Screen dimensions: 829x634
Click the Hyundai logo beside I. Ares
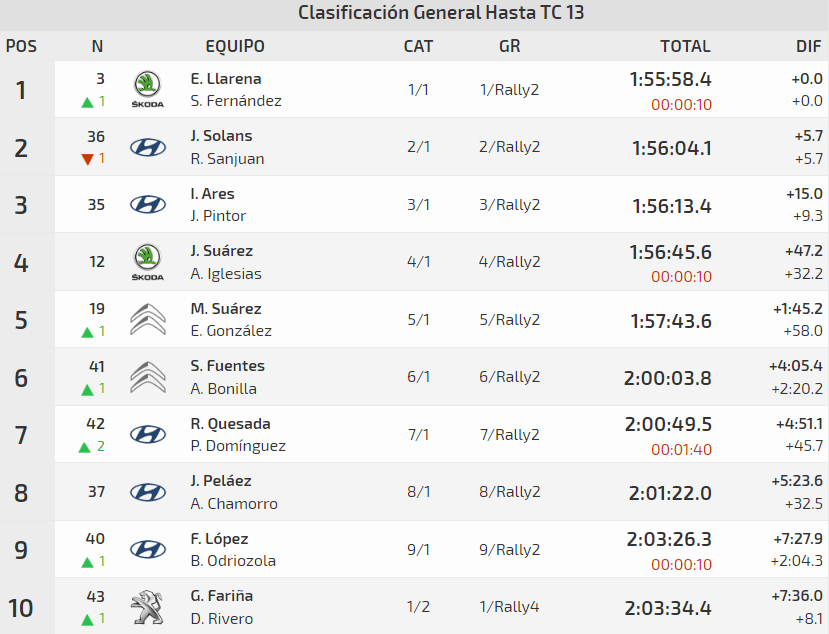click(148, 205)
